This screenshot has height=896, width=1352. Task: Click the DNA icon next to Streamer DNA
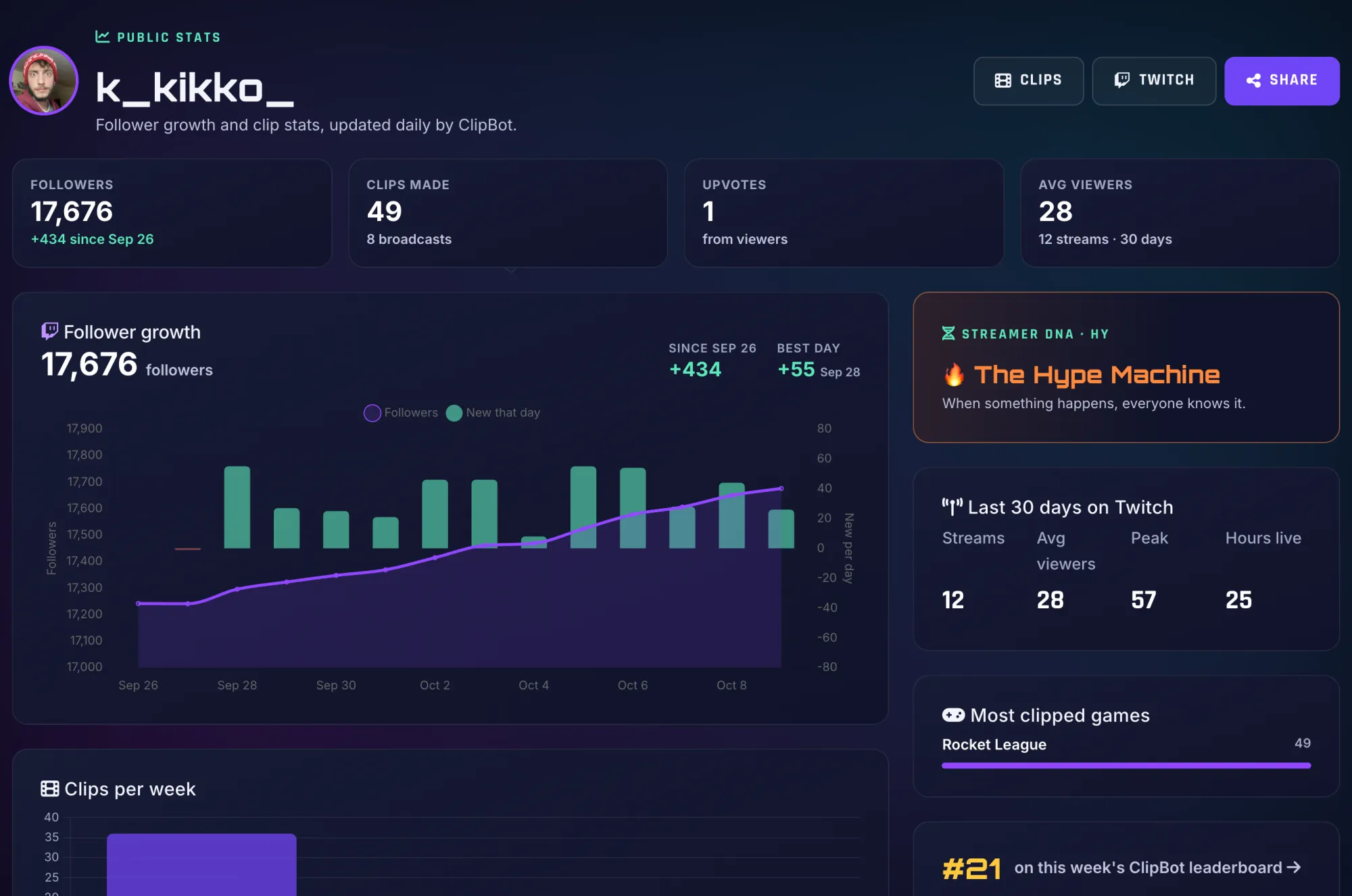[948, 334]
